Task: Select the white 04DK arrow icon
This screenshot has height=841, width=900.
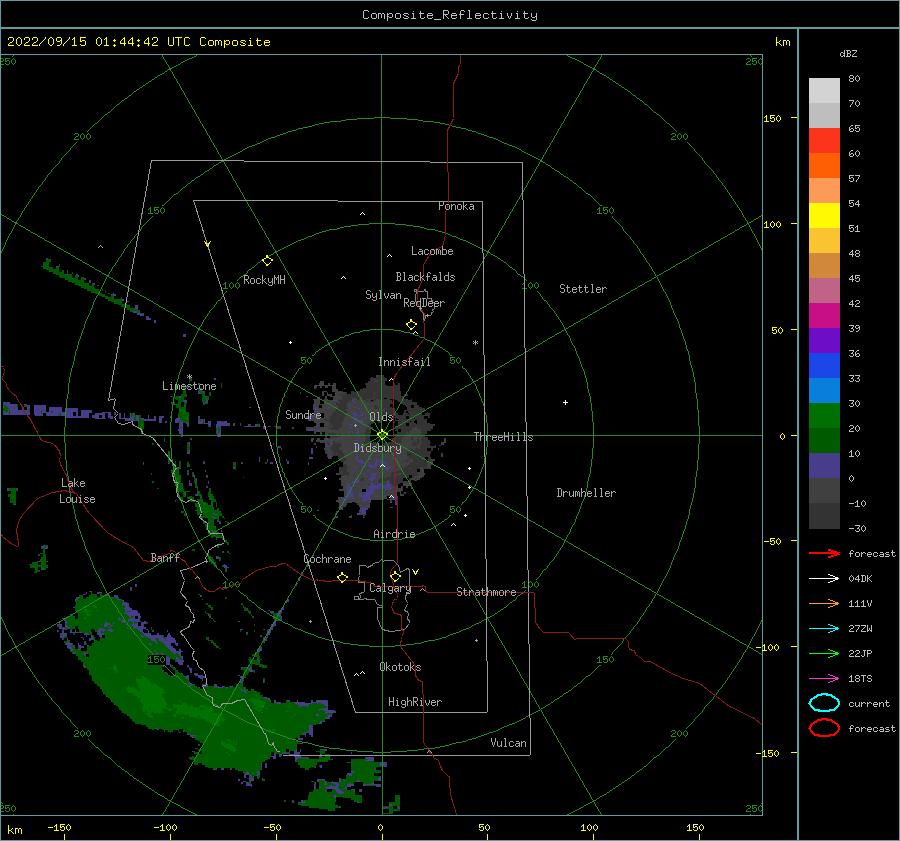Action: [x=824, y=578]
